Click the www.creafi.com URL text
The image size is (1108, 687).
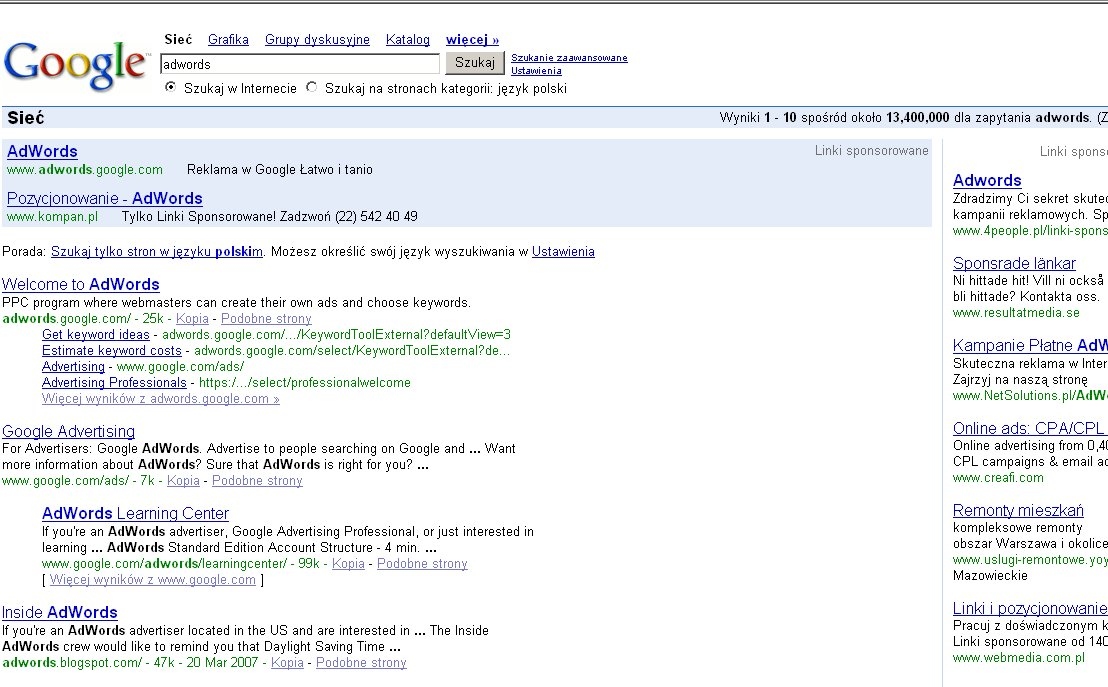[x=998, y=478]
